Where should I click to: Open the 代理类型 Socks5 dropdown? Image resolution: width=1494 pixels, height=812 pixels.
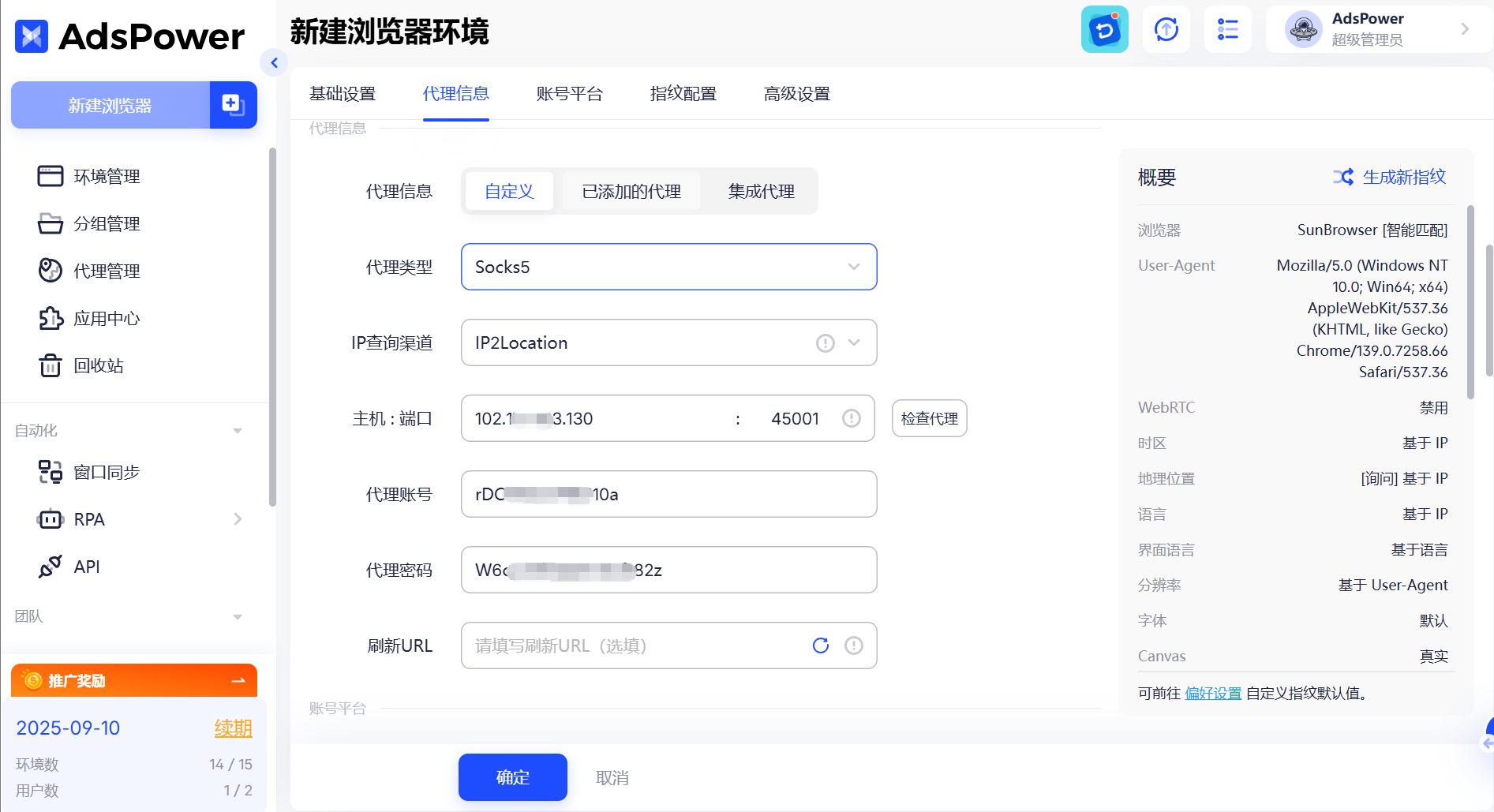tap(668, 267)
